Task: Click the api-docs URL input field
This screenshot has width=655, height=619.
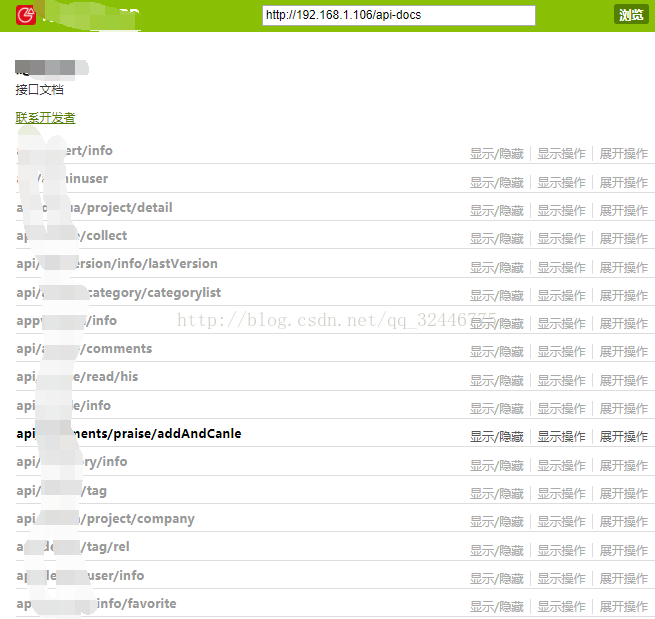Action: click(x=399, y=15)
